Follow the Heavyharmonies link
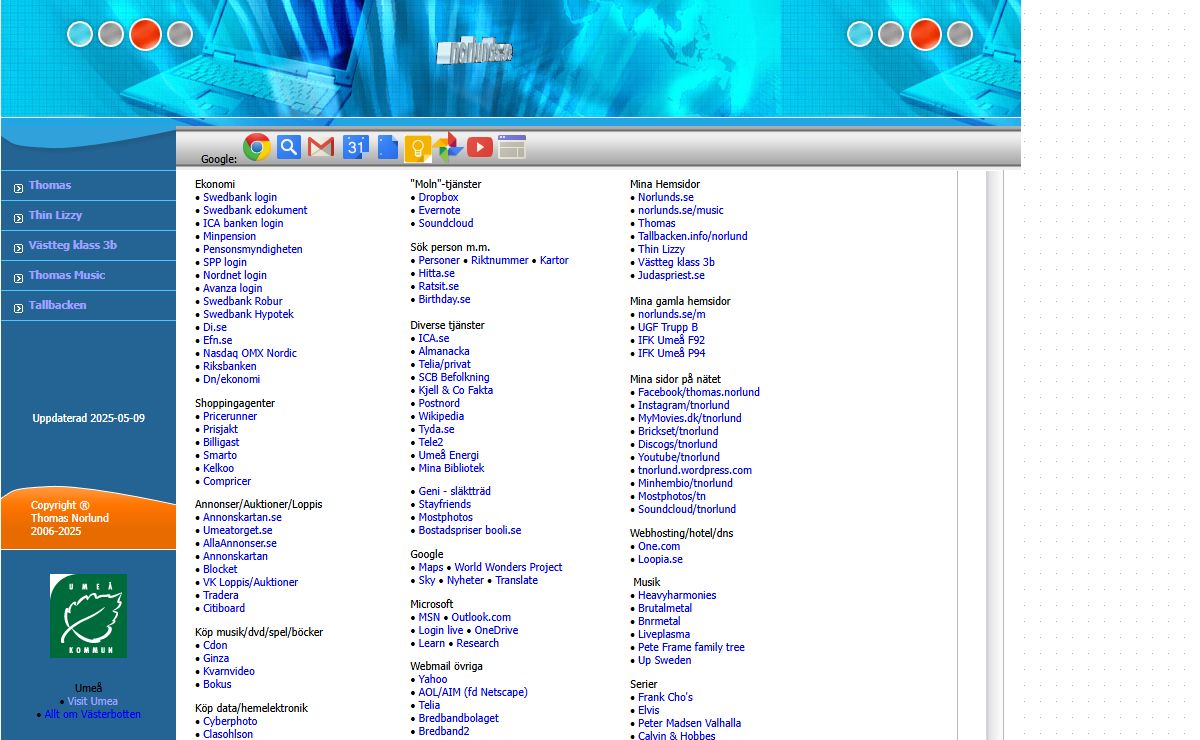1200x740 pixels. tap(677, 596)
